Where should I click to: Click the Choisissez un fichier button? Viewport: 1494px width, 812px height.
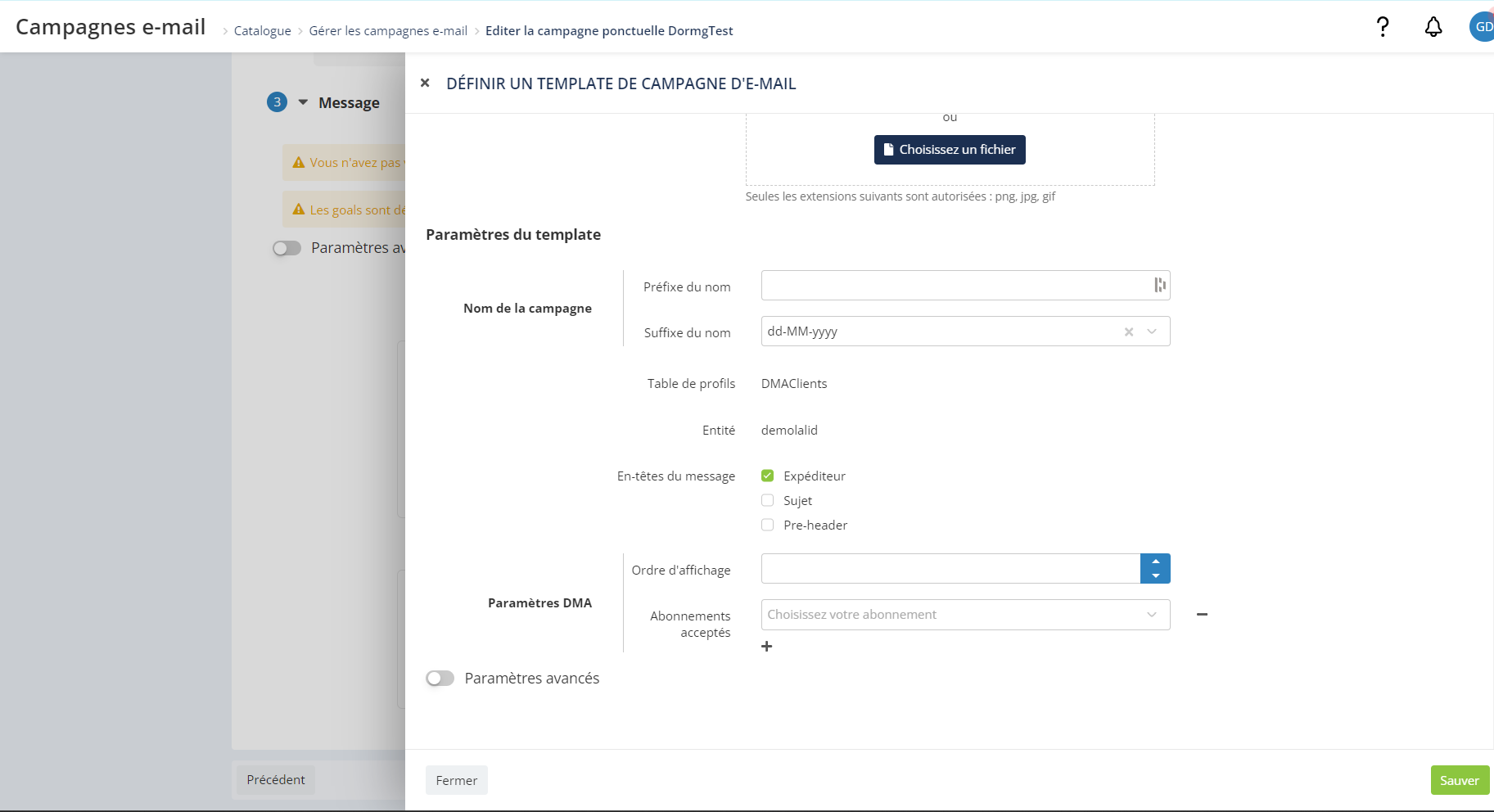point(950,150)
